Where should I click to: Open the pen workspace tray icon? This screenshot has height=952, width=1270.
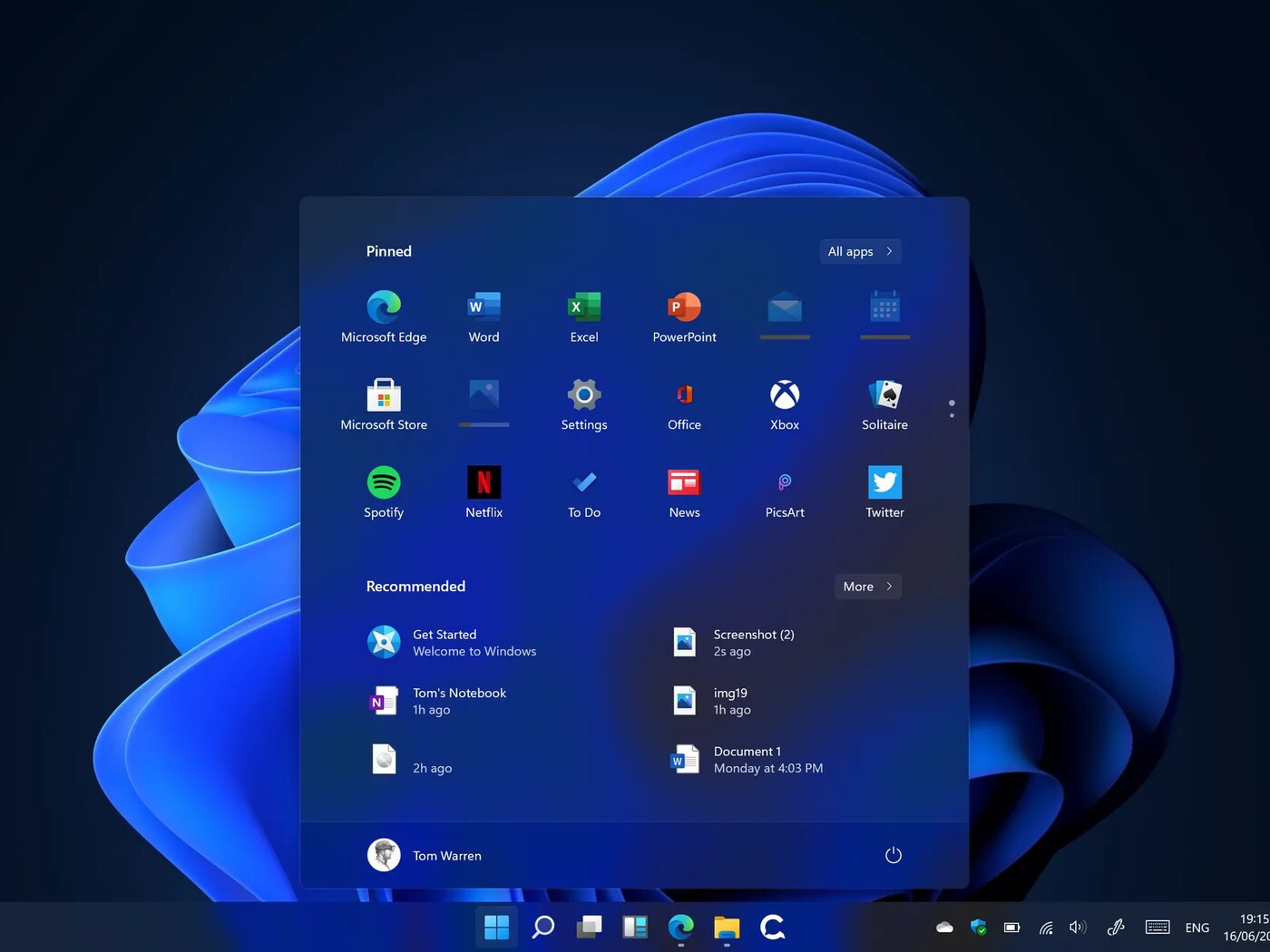pyautogui.click(x=1116, y=927)
